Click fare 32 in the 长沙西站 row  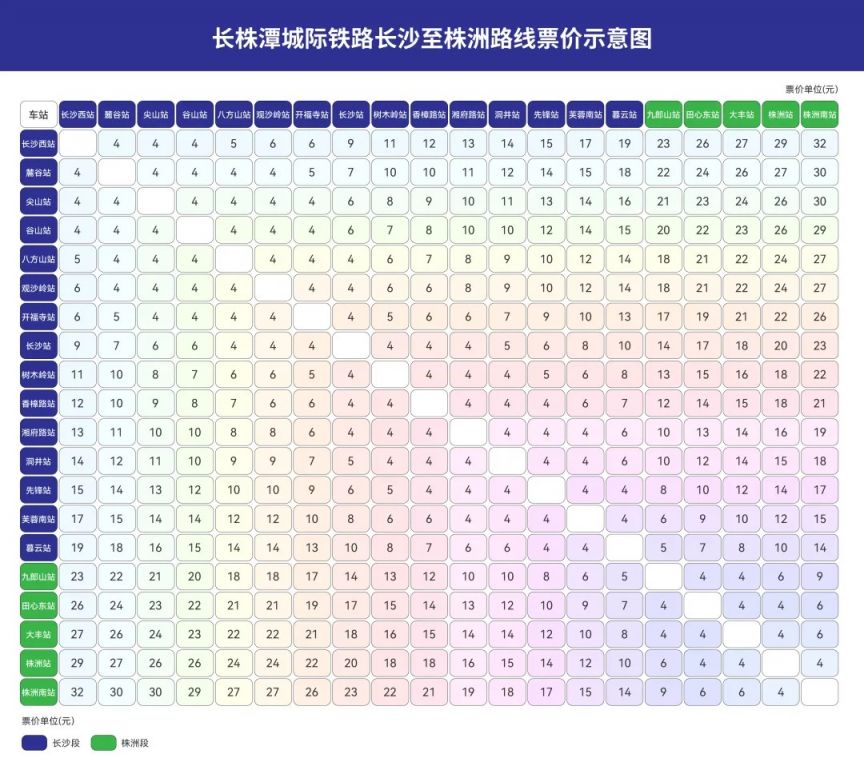pyautogui.click(x=819, y=143)
